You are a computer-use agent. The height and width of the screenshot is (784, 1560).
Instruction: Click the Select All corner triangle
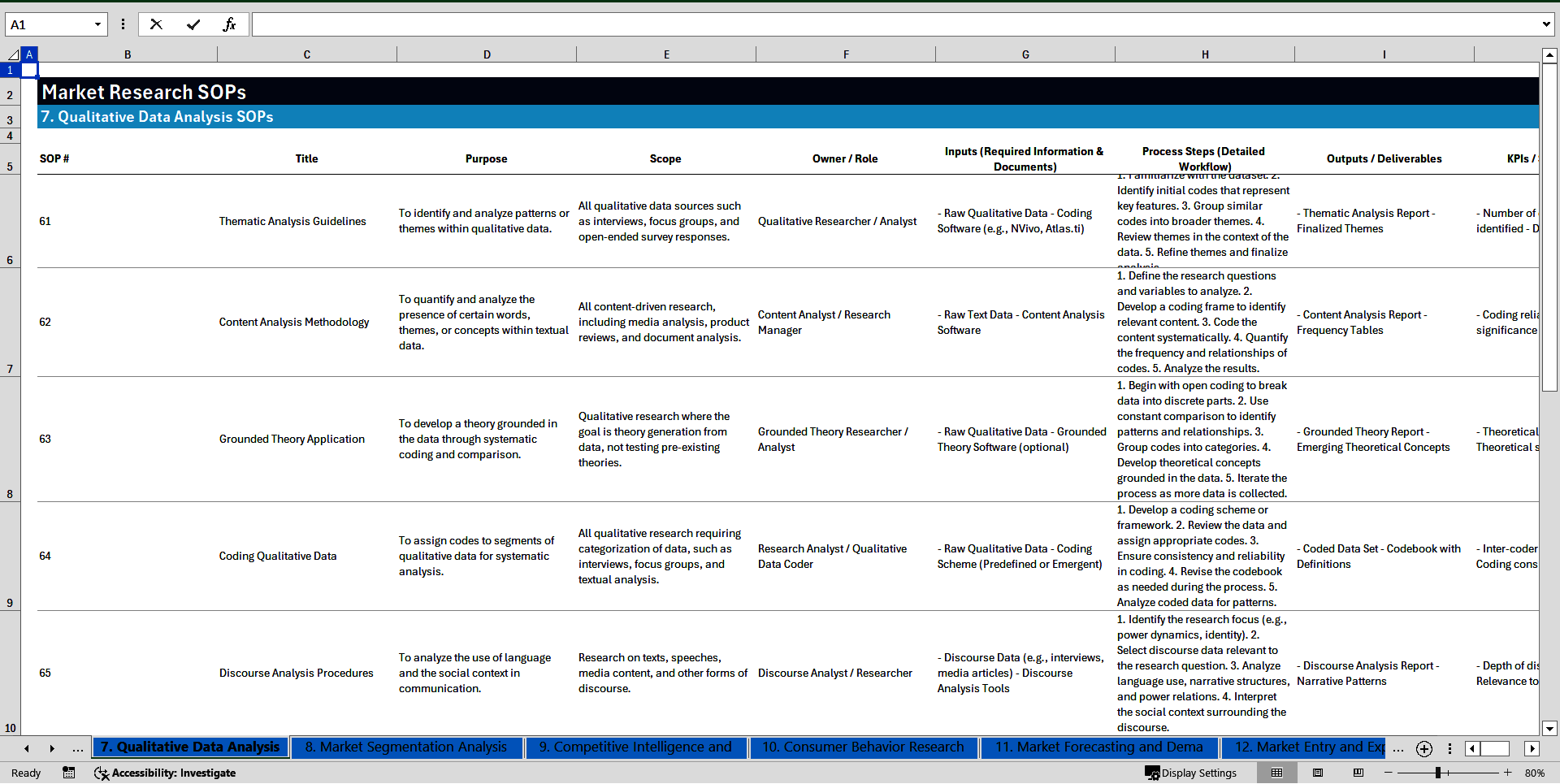[x=12, y=54]
